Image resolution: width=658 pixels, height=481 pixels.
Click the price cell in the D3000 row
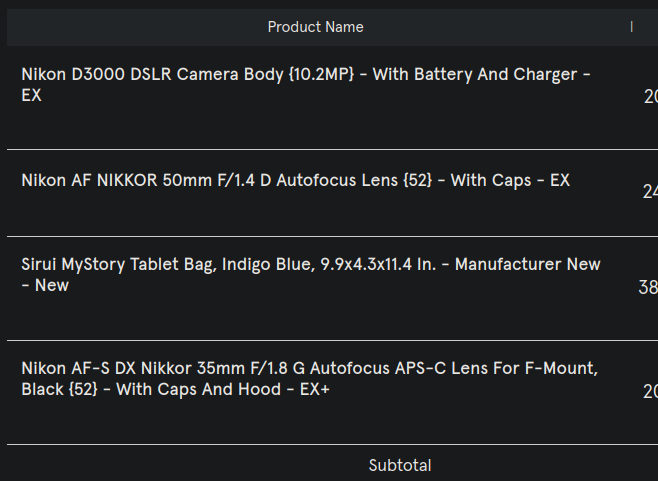(x=649, y=97)
